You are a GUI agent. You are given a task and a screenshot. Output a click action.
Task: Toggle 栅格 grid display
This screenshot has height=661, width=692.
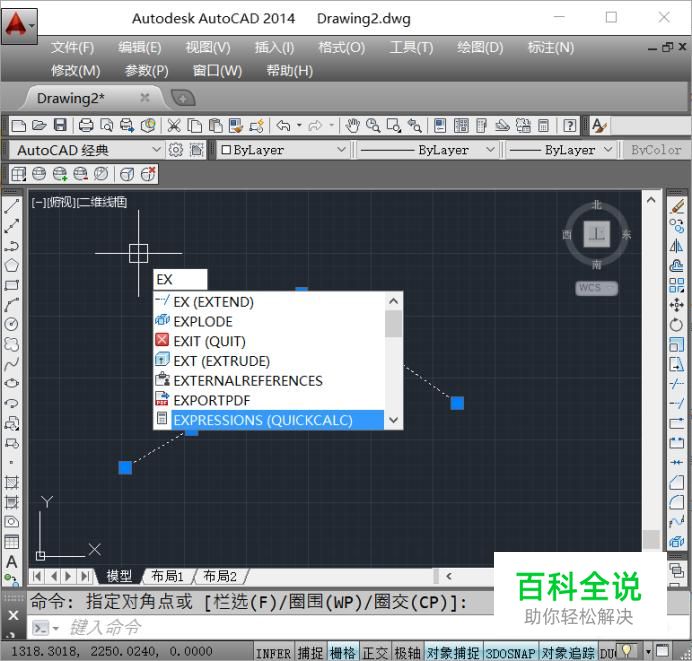coord(342,653)
